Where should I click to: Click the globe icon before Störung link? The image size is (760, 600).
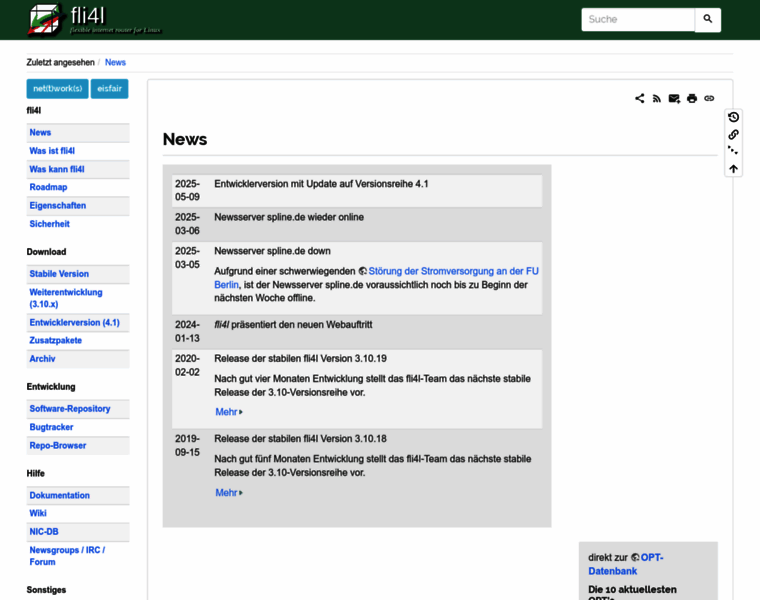click(x=363, y=271)
